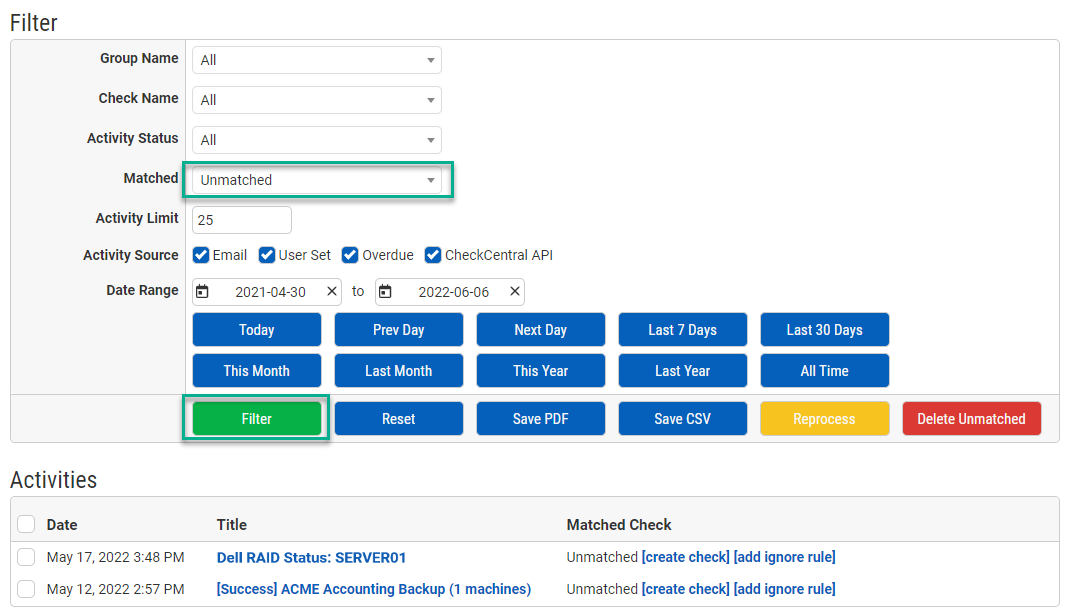This screenshot has height=609, width=1067.
Task: Click the Delete Unmatched button
Action: (971, 418)
